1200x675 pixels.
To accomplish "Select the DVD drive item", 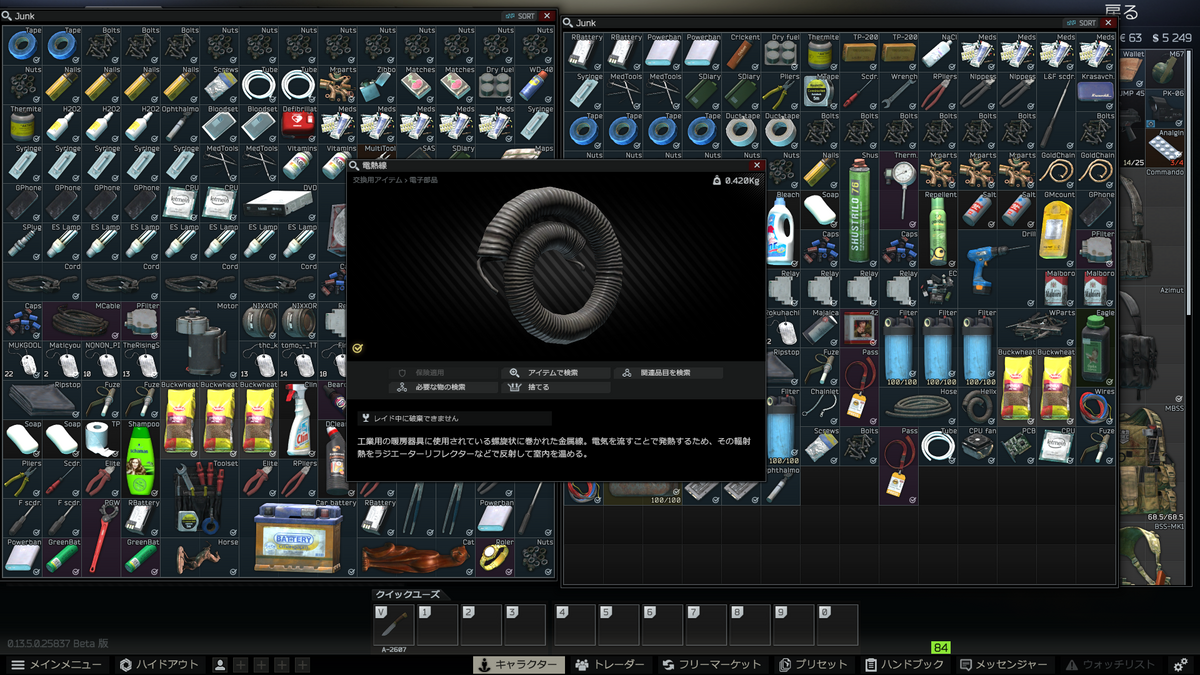I will 278,203.
